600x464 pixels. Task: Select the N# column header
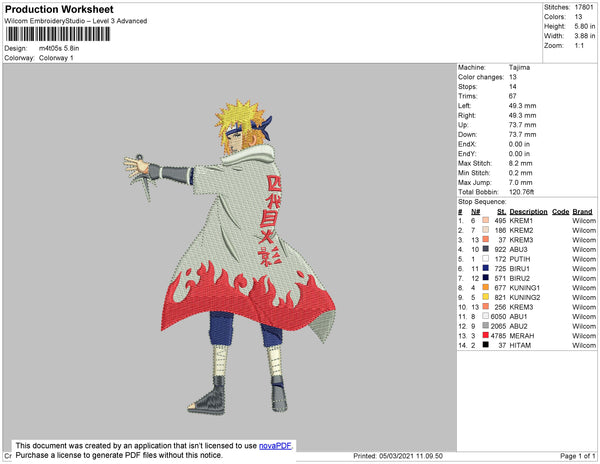tap(476, 212)
